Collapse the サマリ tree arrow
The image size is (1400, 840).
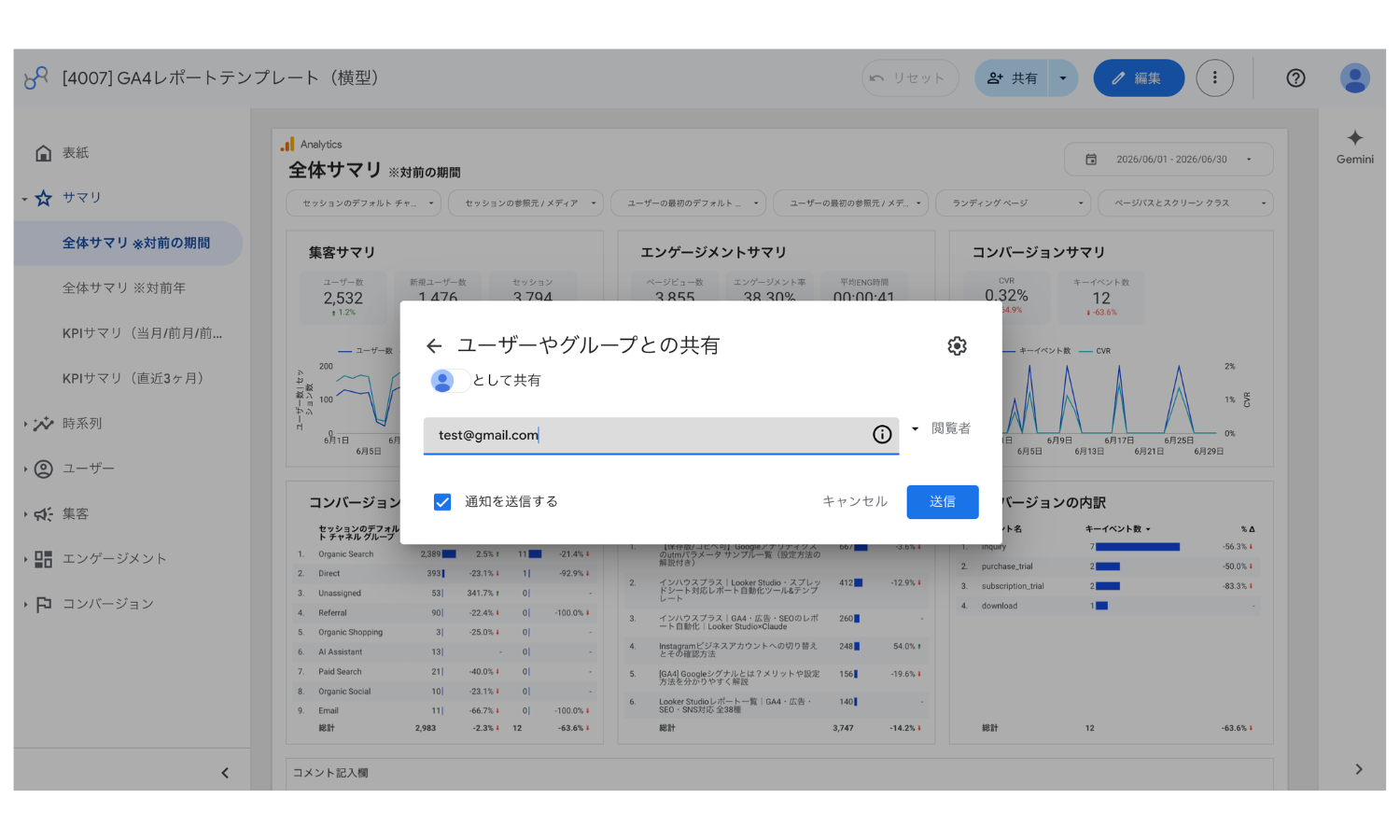point(25,199)
